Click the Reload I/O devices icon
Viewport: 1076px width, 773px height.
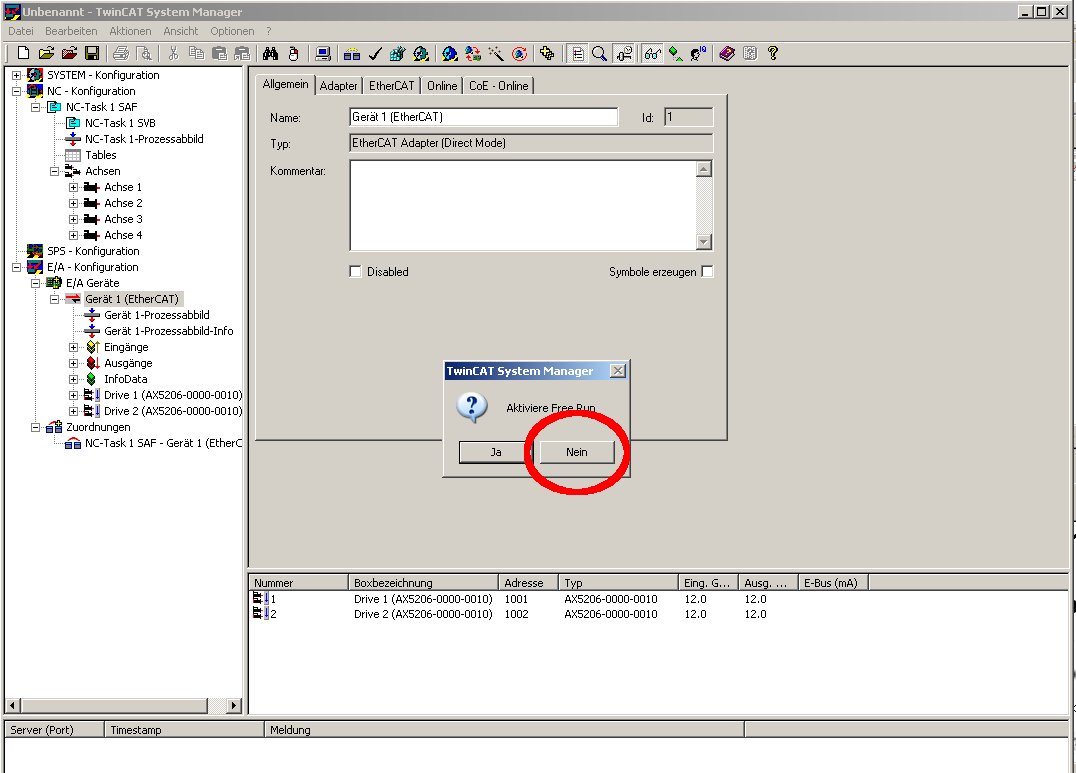click(473, 54)
